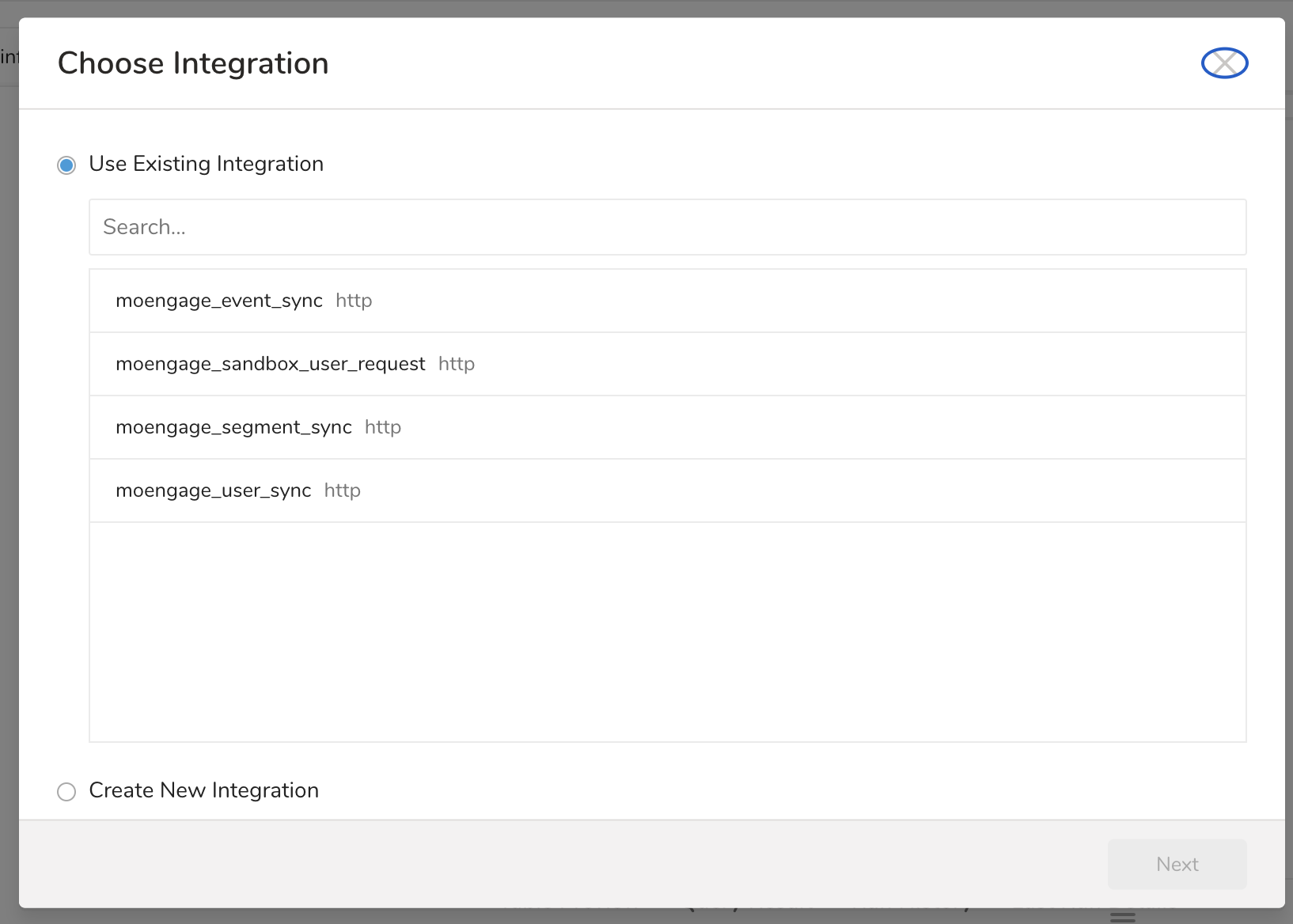Select the moengage_segment_sync integration

tap(234, 427)
